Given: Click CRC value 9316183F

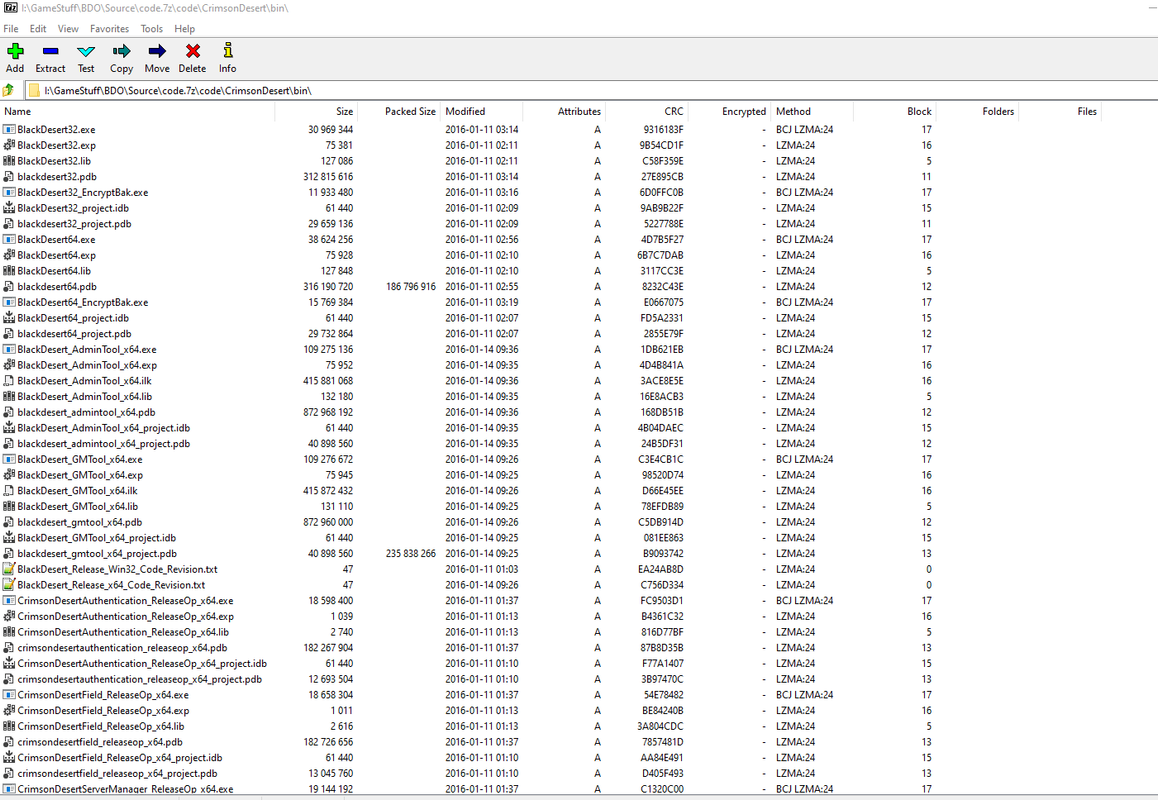Looking at the screenshot, I should pyautogui.click(x=663, y=129).
